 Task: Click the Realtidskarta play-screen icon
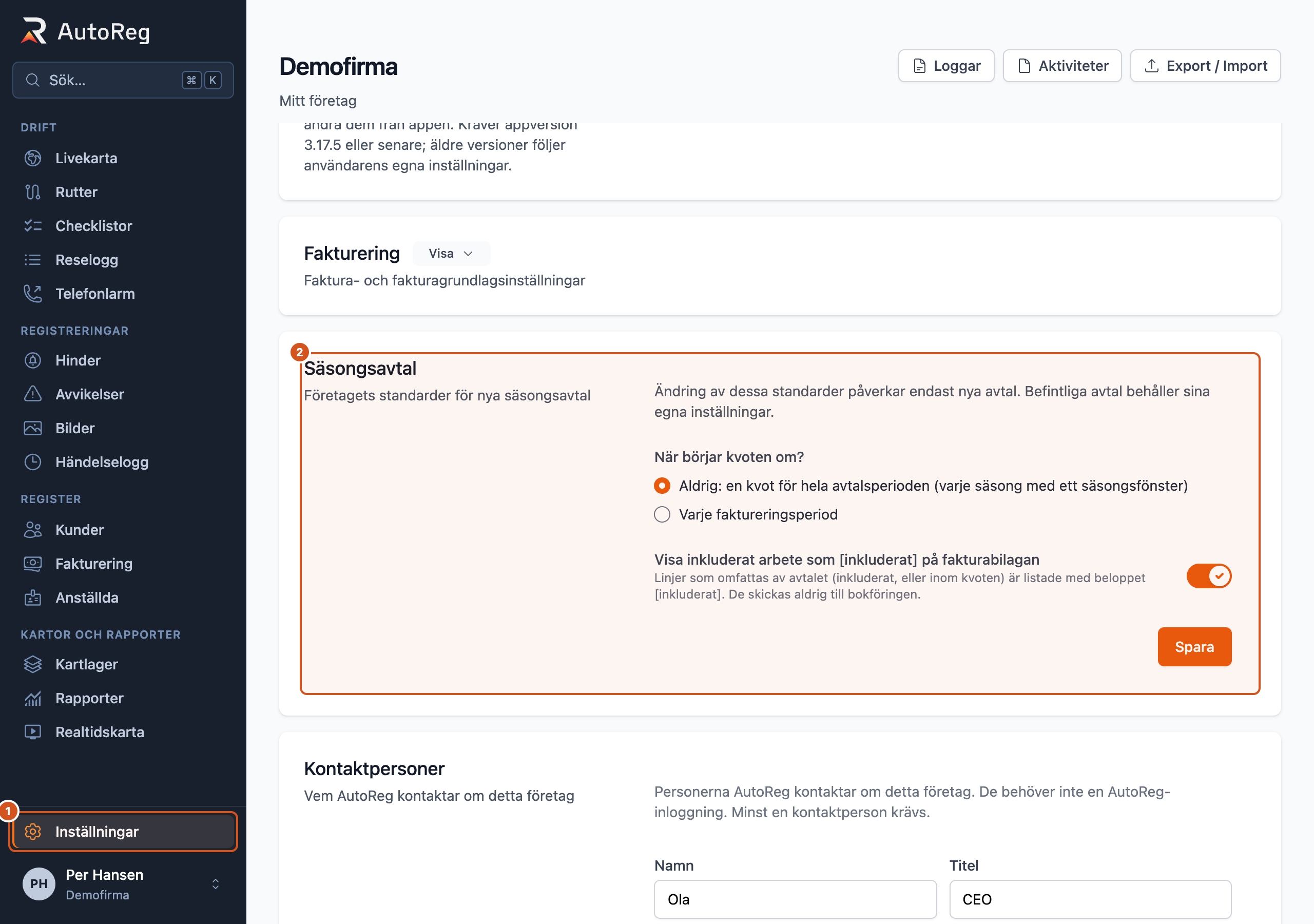point(33,731)
